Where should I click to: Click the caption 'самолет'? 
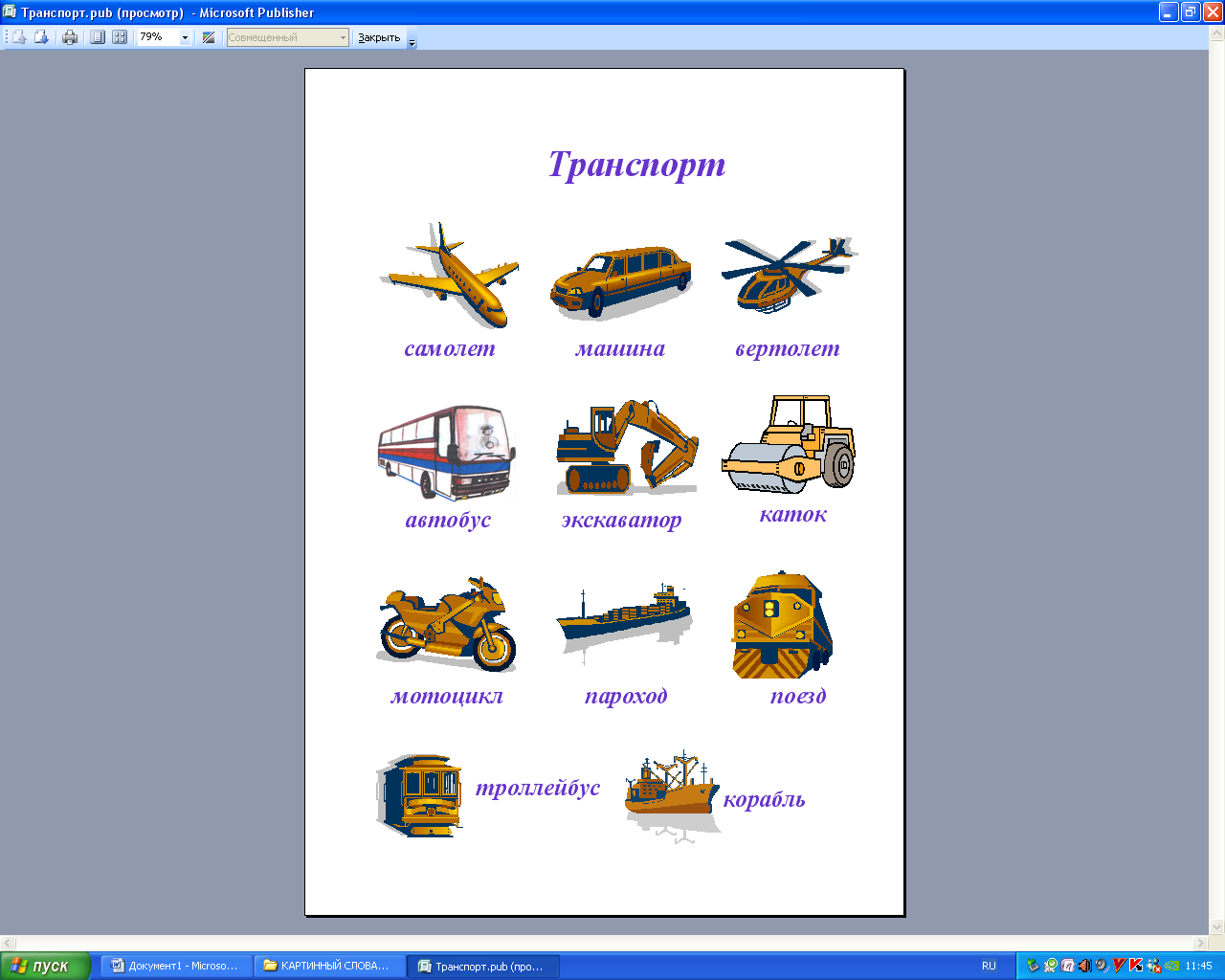point(450,348)
